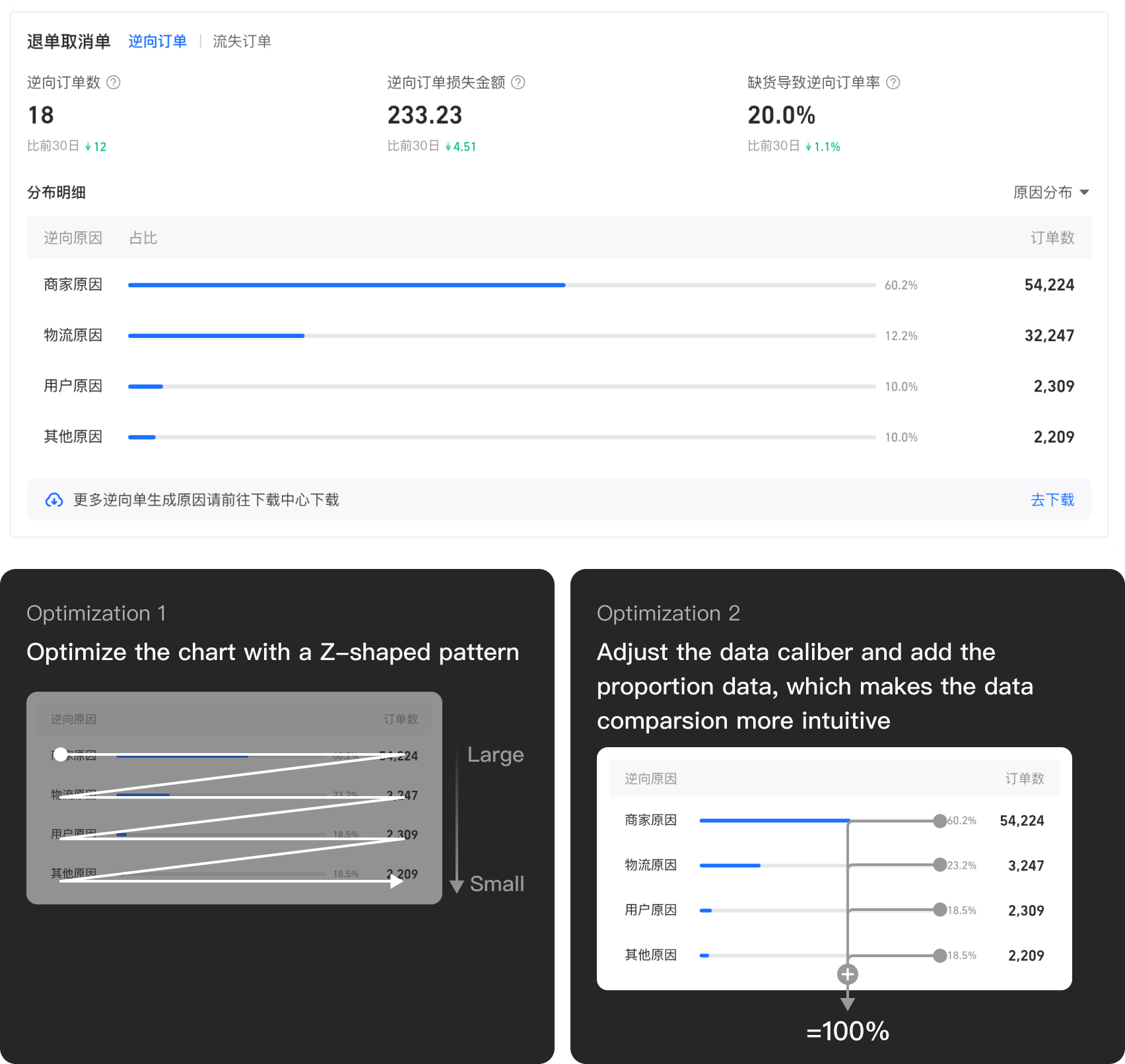Click the 订单数 column header in main table
This screenshot has height=1064, width=1125.
pyautogui.click(x=1052, y=238)
